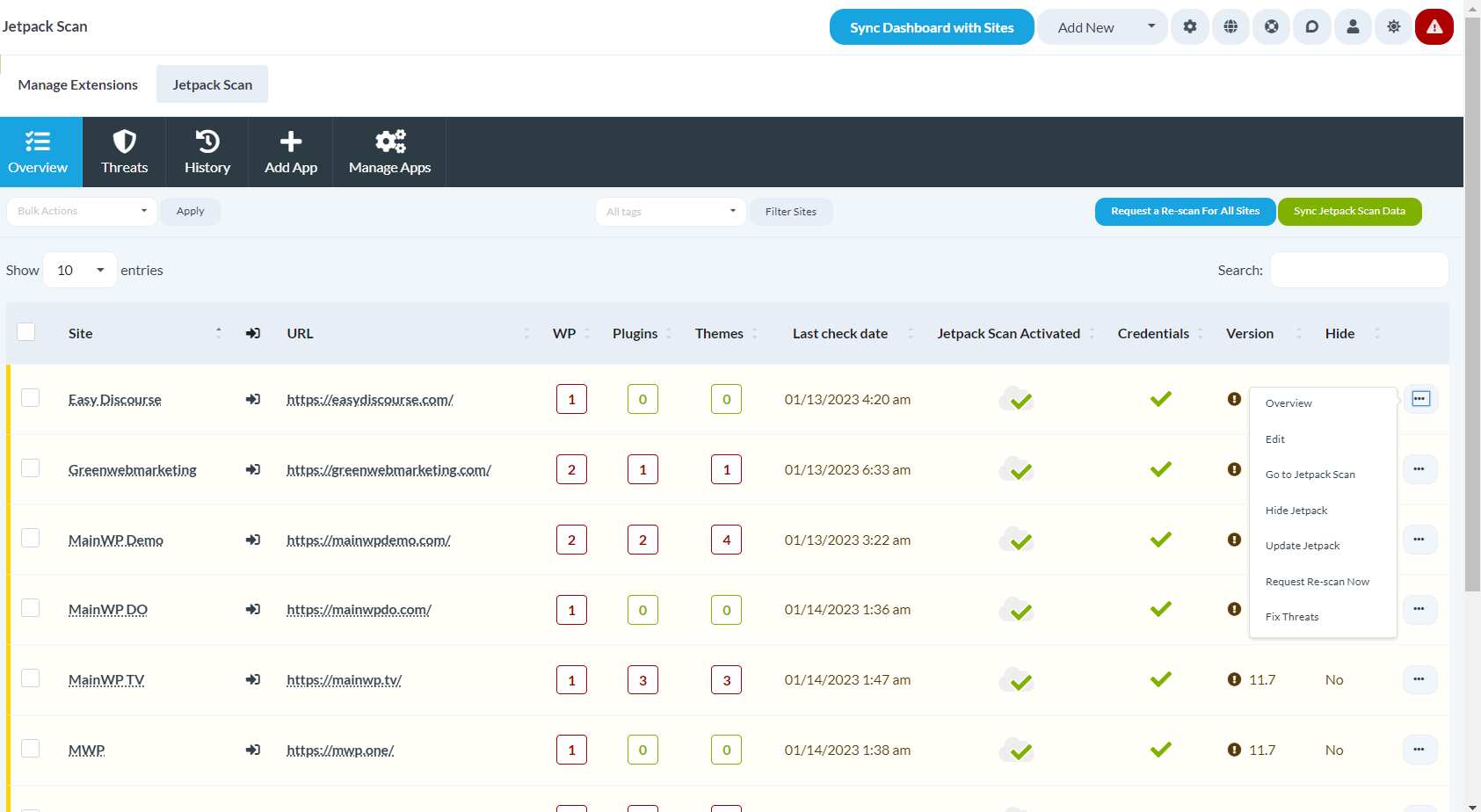Click the login arrow icon for Greenwebmarketing
The image size is (1481, 812).
coord(253,469)
